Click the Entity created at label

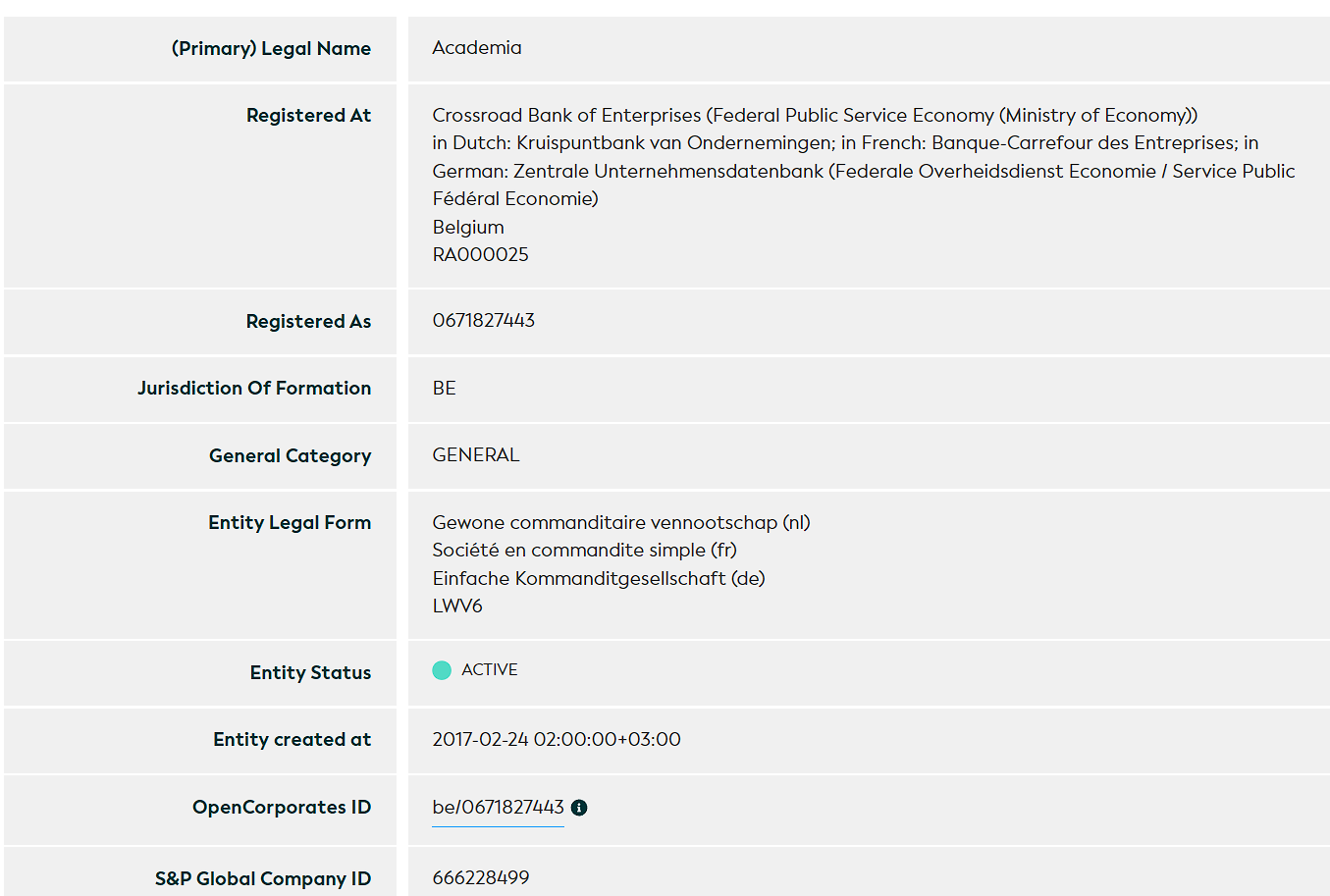(292, 739)
